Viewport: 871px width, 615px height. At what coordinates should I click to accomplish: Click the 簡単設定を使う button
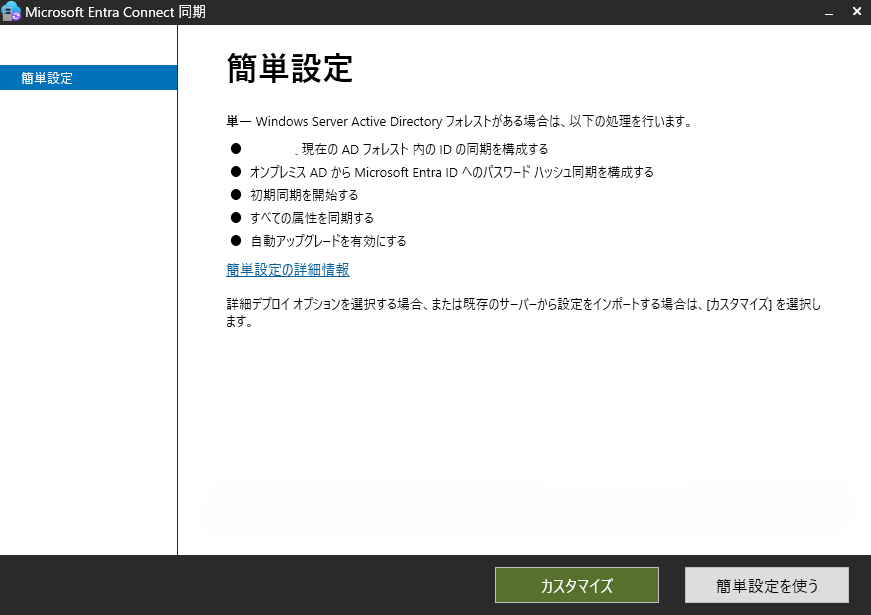(x=766, y=585)
